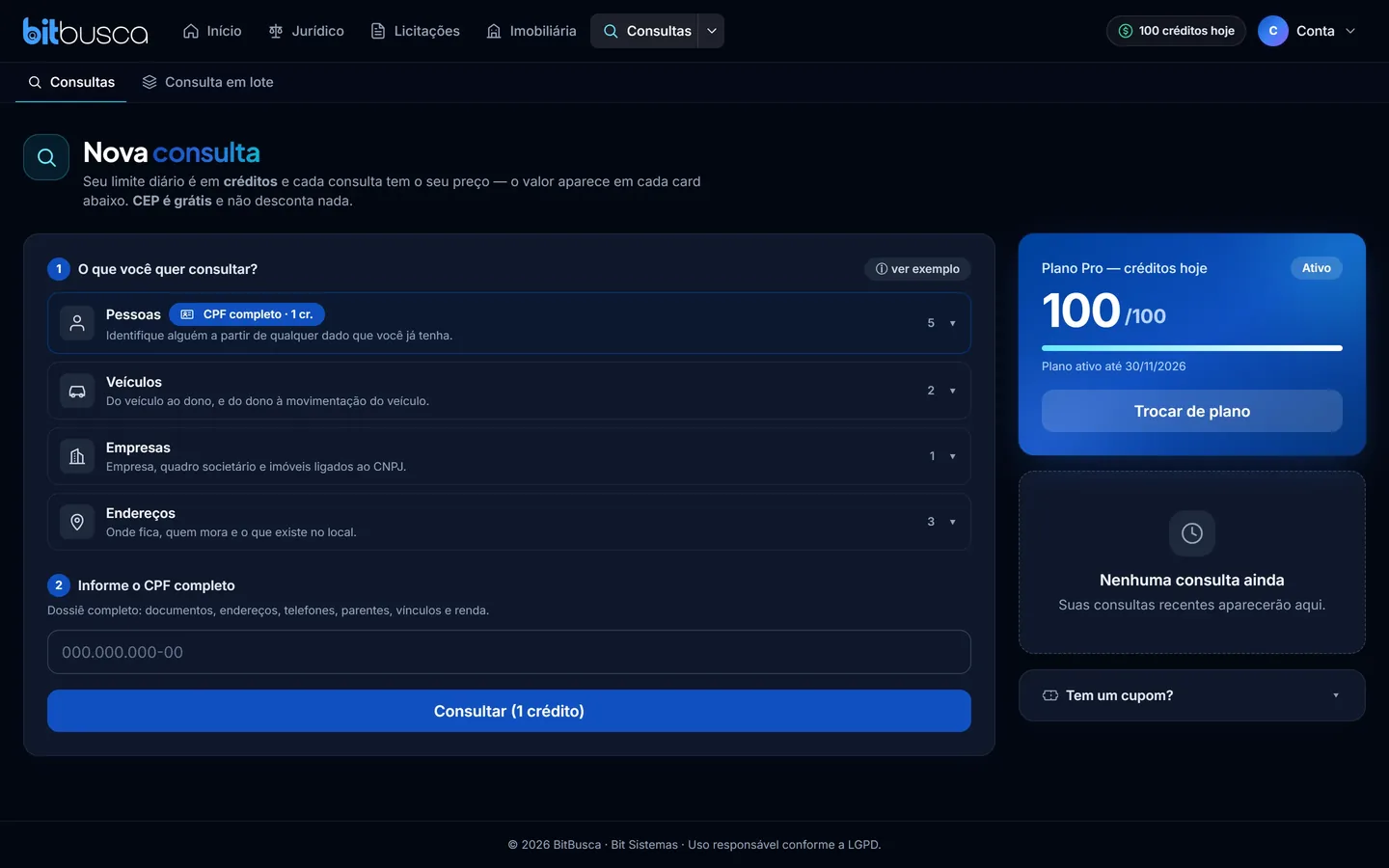Image resolution: width=1389 pixels, height=868 pixels.
Task: Click the ID card icon in CPF completo badge
Action: pos(187,314)
